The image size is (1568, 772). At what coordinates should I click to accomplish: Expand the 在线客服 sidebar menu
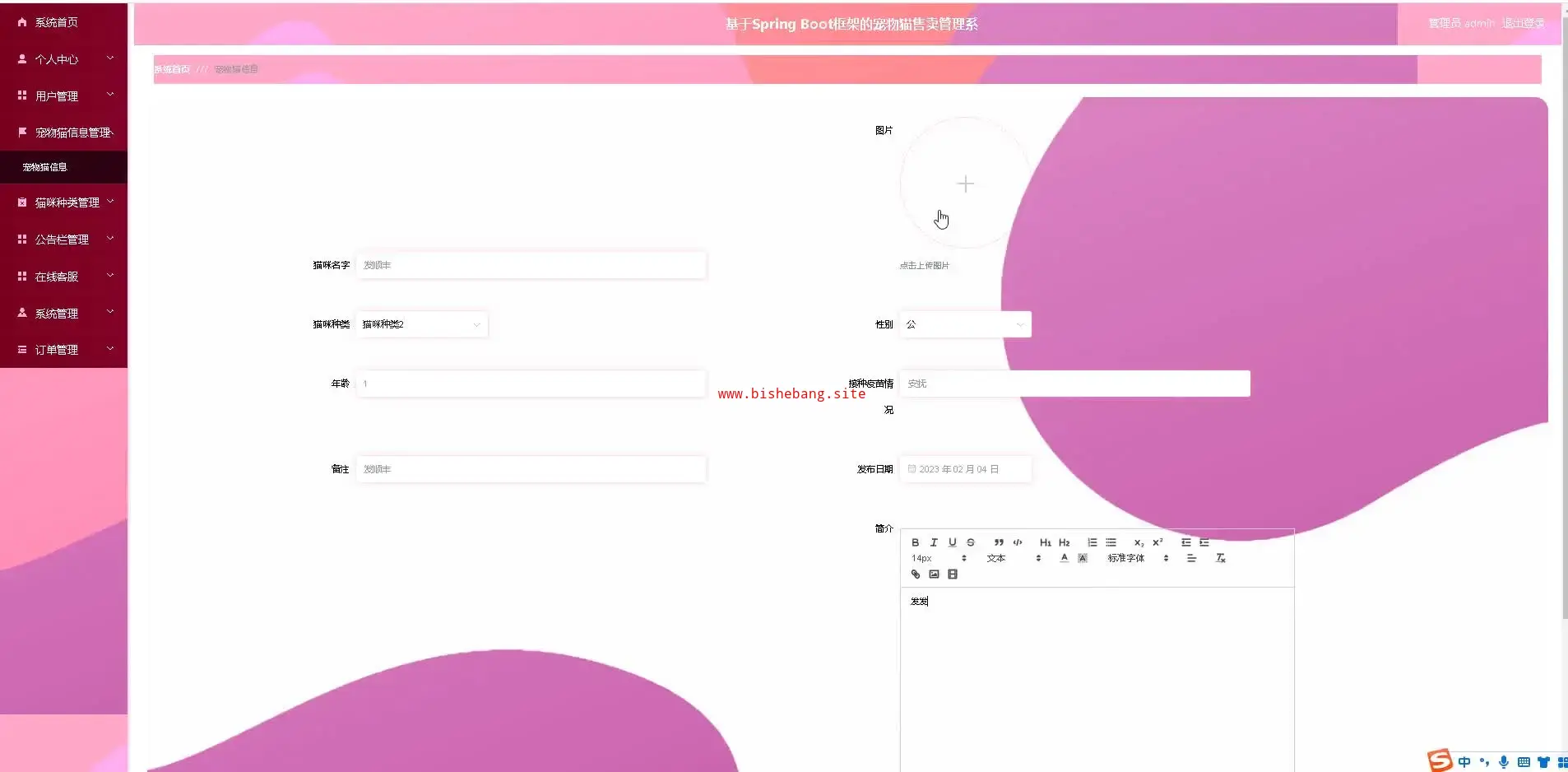pyautogui.click(x=63, y=277)
